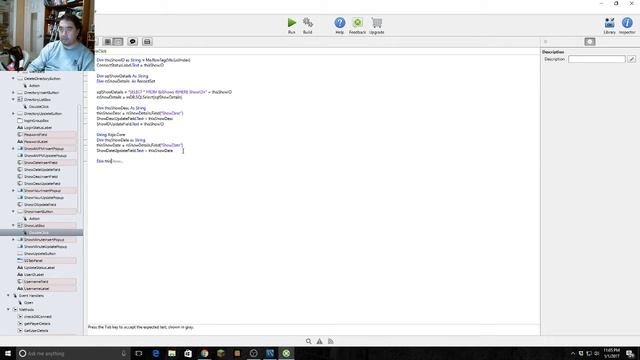The width and height of the screenshot is (640, 360).
Task: Open the Store app on the taskbar
Action: pyautogui.click(x=188, y=353)
